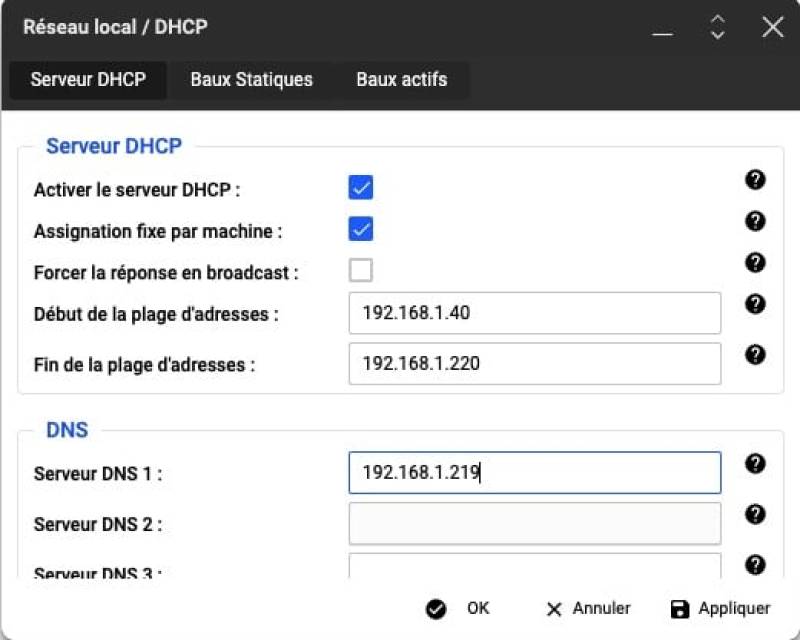800x640 pixels.
Task: Expand window using the up-down chevron icon
Action: click(717, 27)
